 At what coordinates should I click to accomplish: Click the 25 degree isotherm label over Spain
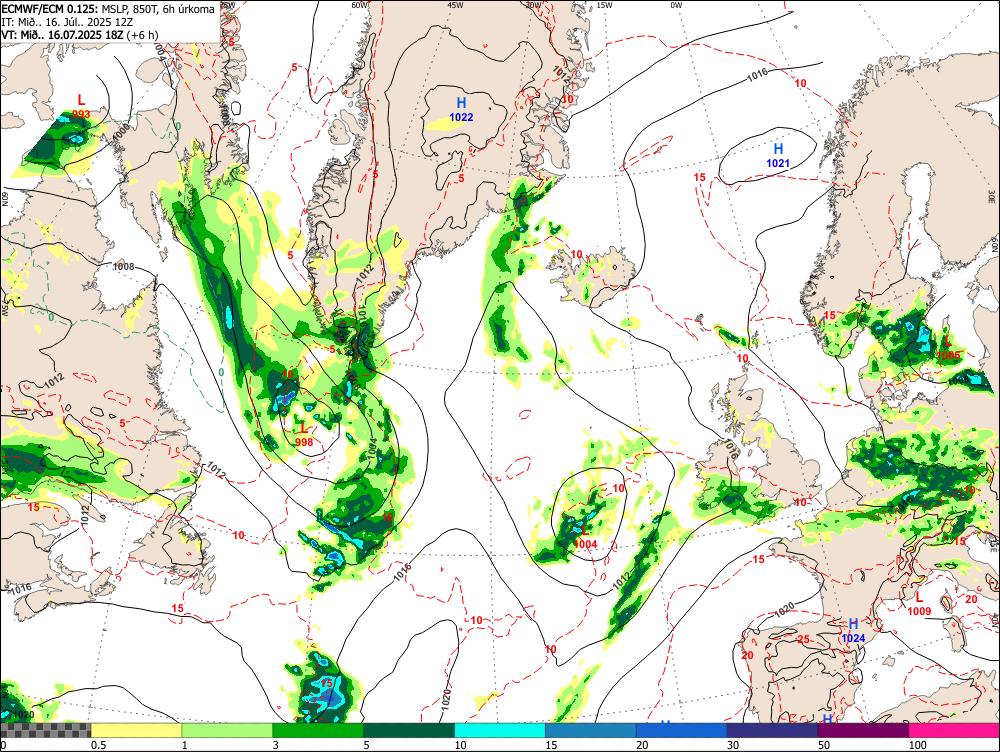[x=804, y=639]
